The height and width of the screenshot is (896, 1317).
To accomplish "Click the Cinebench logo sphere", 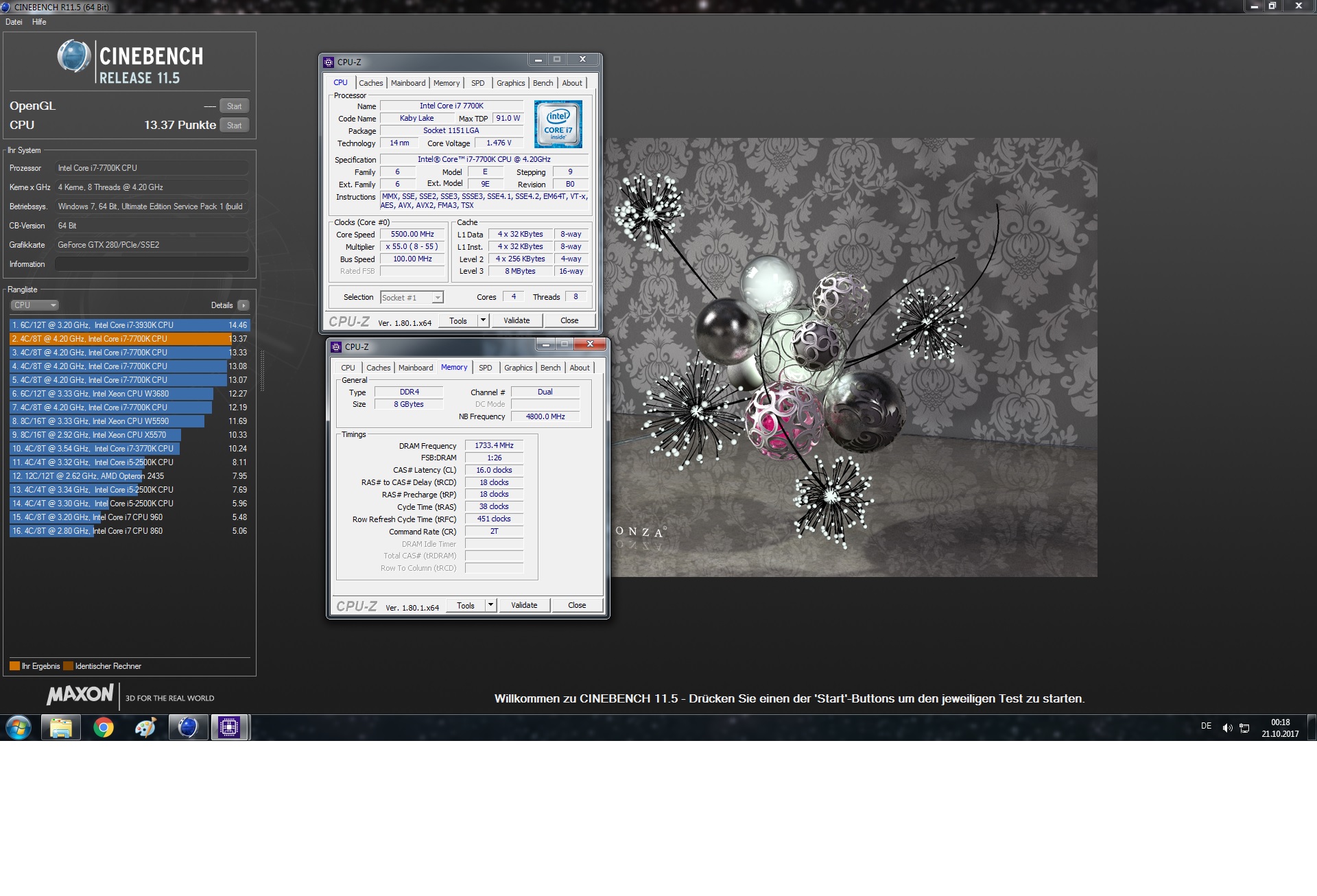I will (74, 56).
